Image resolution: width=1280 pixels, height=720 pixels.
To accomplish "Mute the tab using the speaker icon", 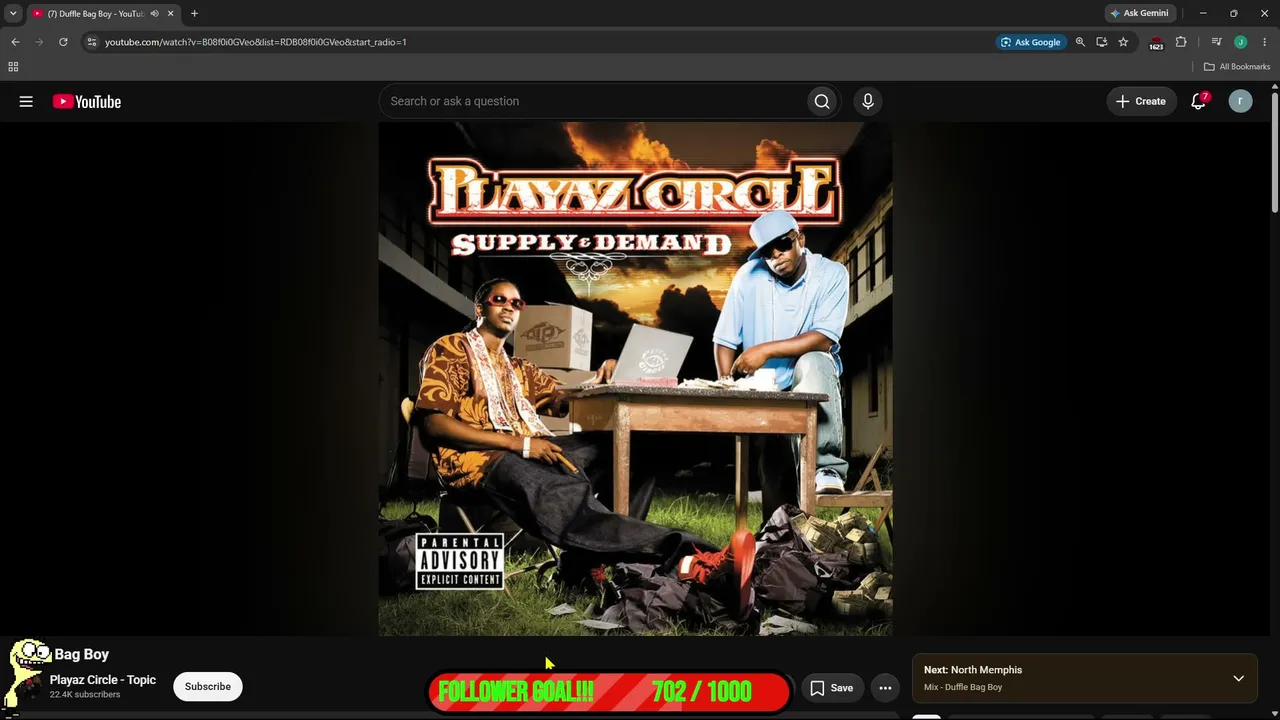I will pos(154,14).
